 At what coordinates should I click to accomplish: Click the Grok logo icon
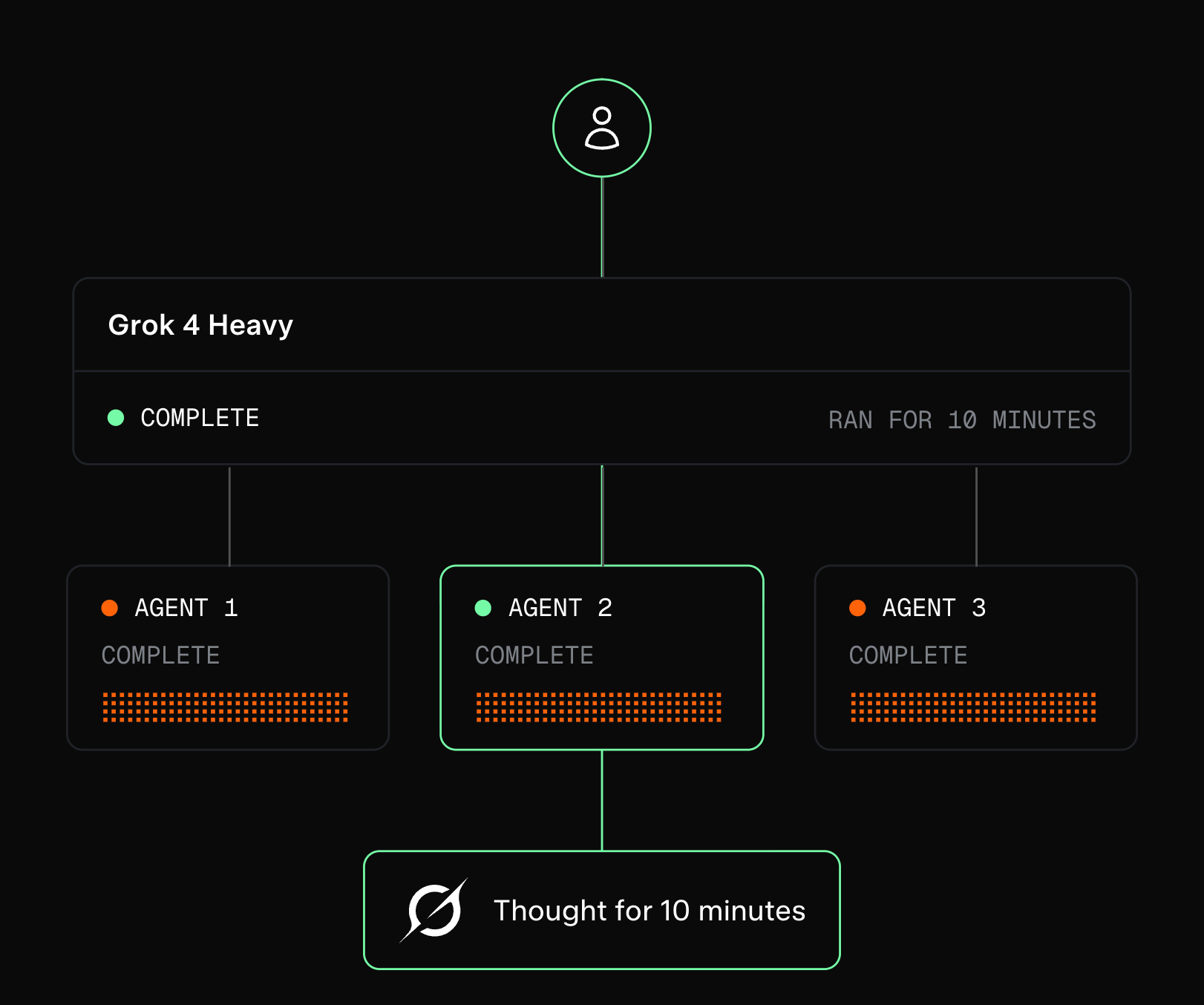click(x=434, y=910)
